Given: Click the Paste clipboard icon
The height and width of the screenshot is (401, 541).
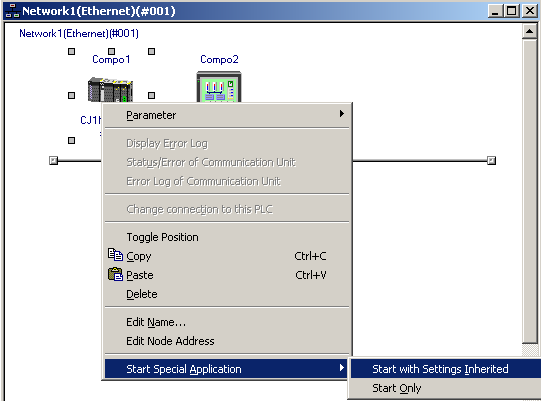Looking at the screenshot, I should pyautogui.click(x=115, y=274).
